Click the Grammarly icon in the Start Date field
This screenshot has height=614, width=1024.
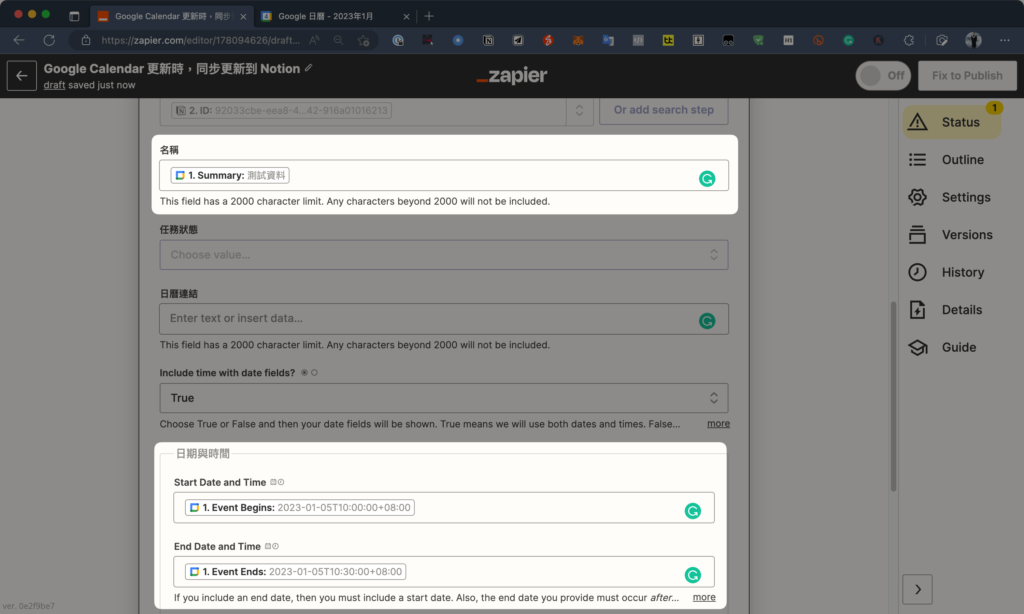[x=693, y=511]
